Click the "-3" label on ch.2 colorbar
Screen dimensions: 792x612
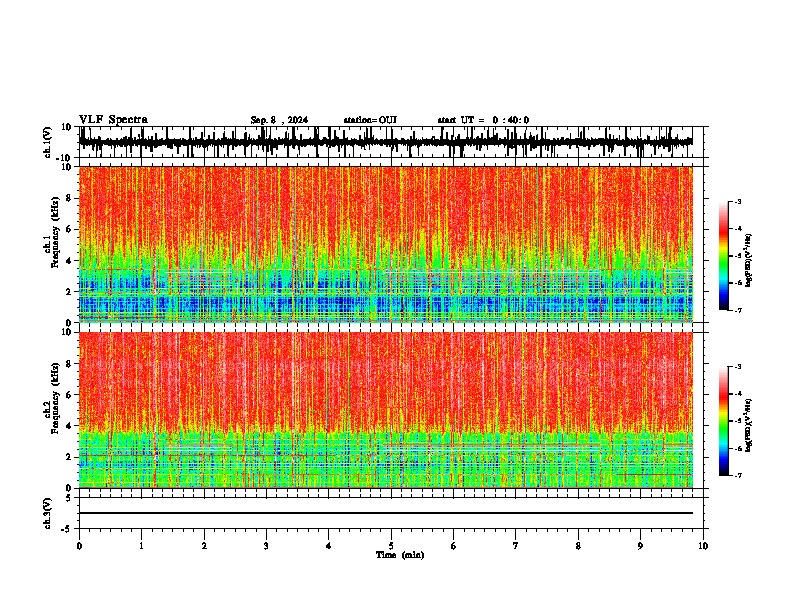coord(737,367)
